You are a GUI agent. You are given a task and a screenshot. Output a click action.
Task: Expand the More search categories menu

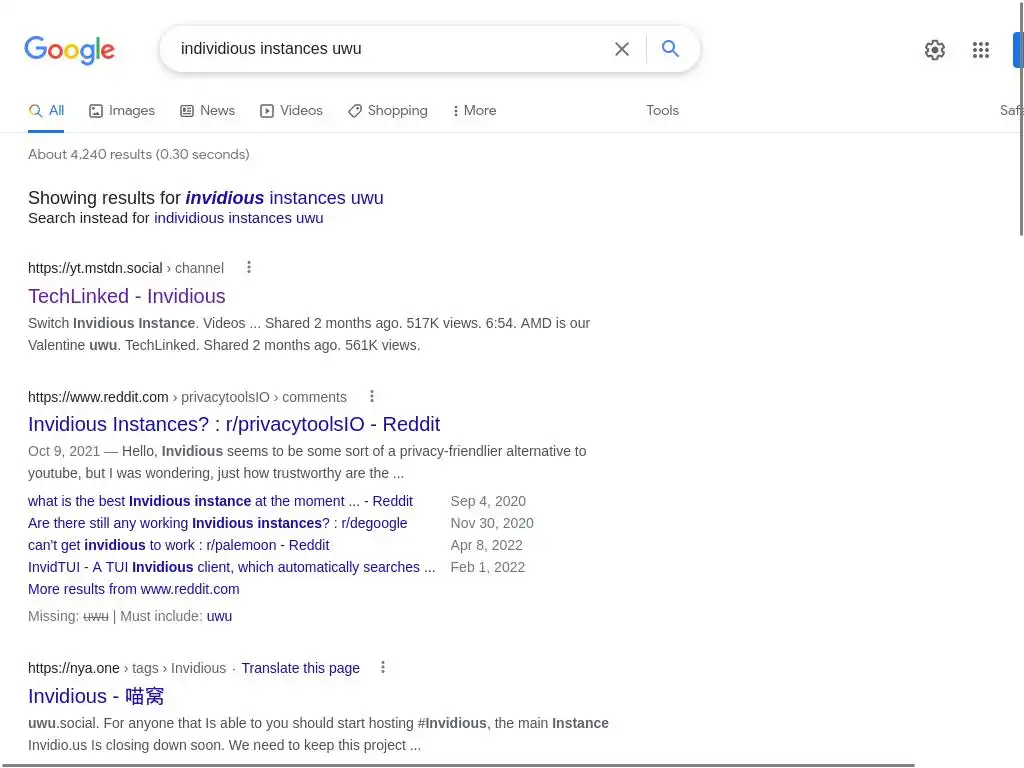pyautogui.click(x=474, y=110)
